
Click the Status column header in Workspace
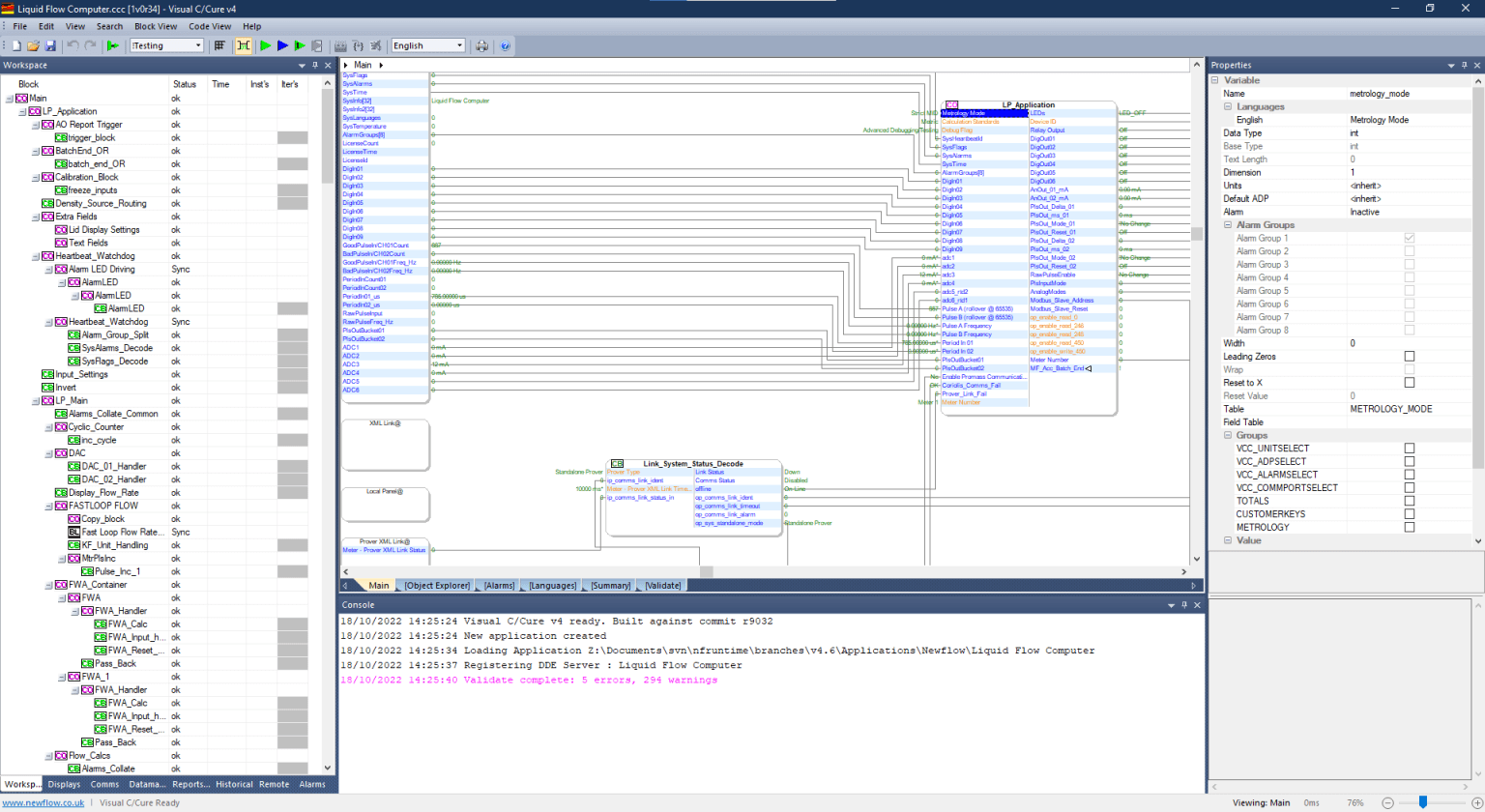tap(184, 84)
